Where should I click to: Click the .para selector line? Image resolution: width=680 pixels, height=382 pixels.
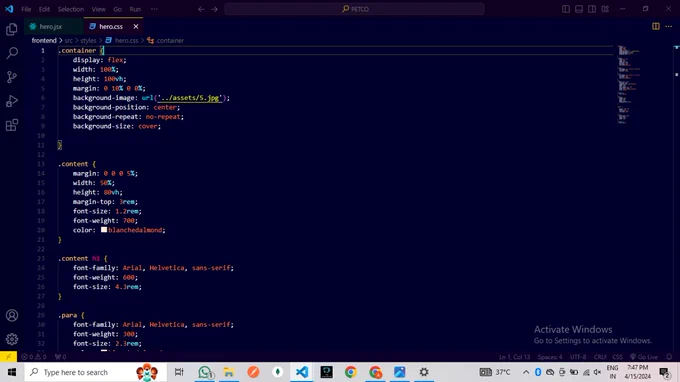click(71, 315)
